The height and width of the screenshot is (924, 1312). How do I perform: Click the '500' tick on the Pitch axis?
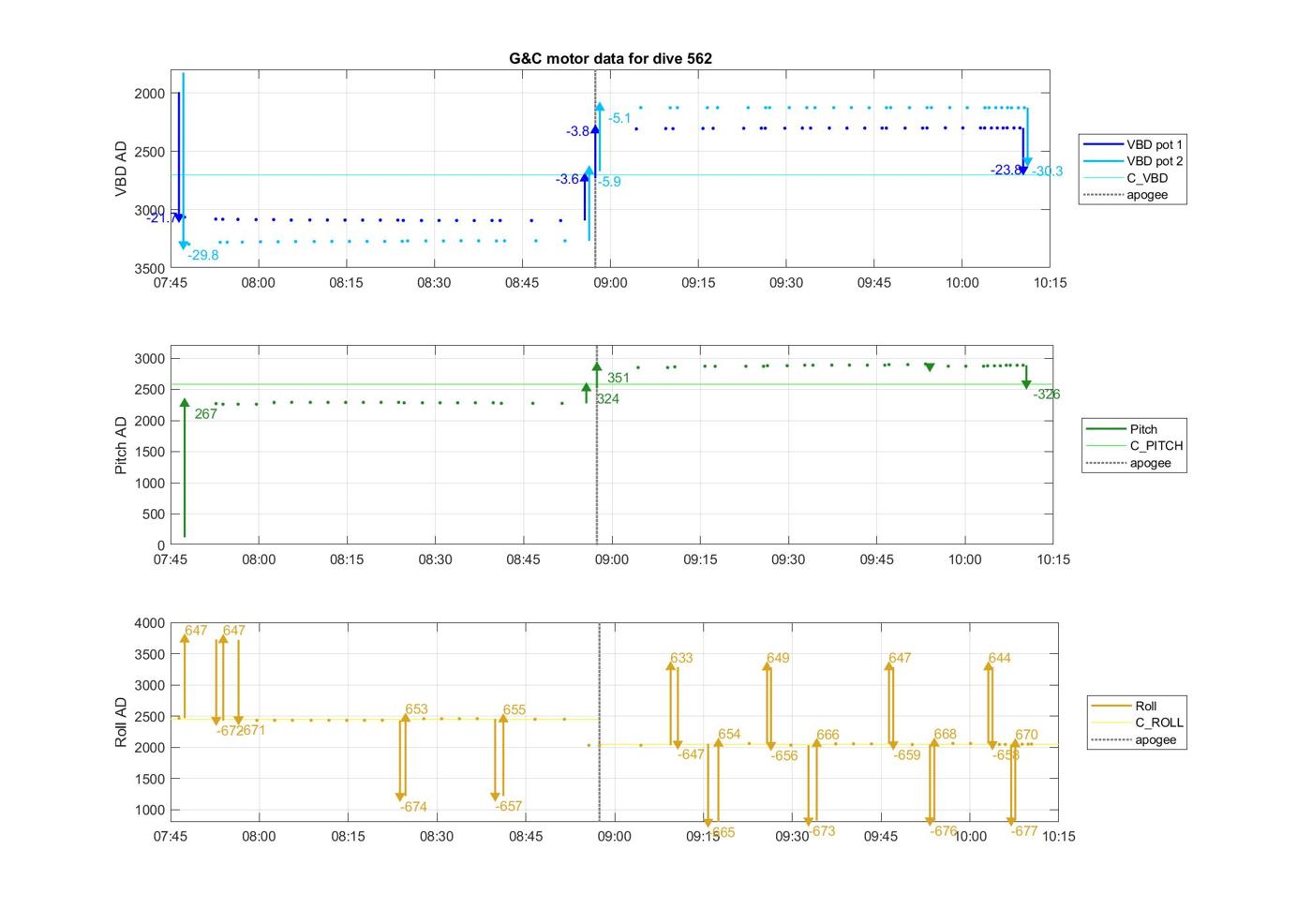click(155, 514)
